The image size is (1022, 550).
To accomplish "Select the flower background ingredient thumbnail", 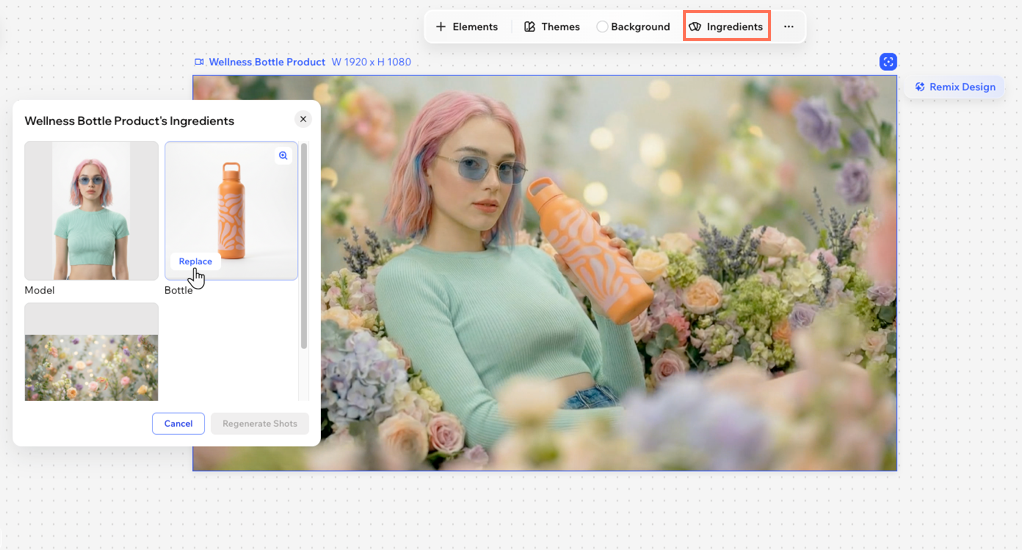I will pyautogui.click(x=91, y=352).
